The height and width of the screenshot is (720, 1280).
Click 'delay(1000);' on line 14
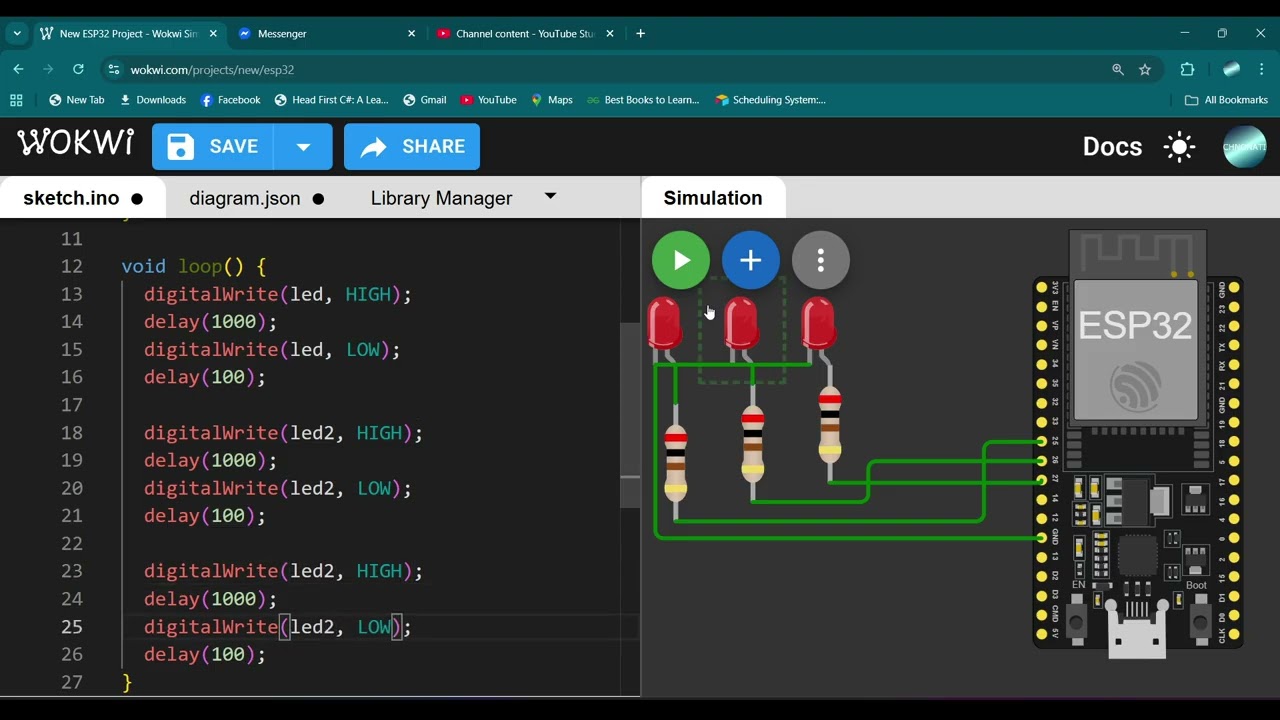coord(210,322)
